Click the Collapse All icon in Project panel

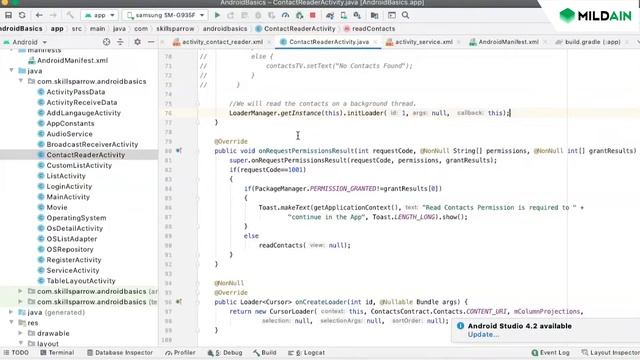click(120, 42)
